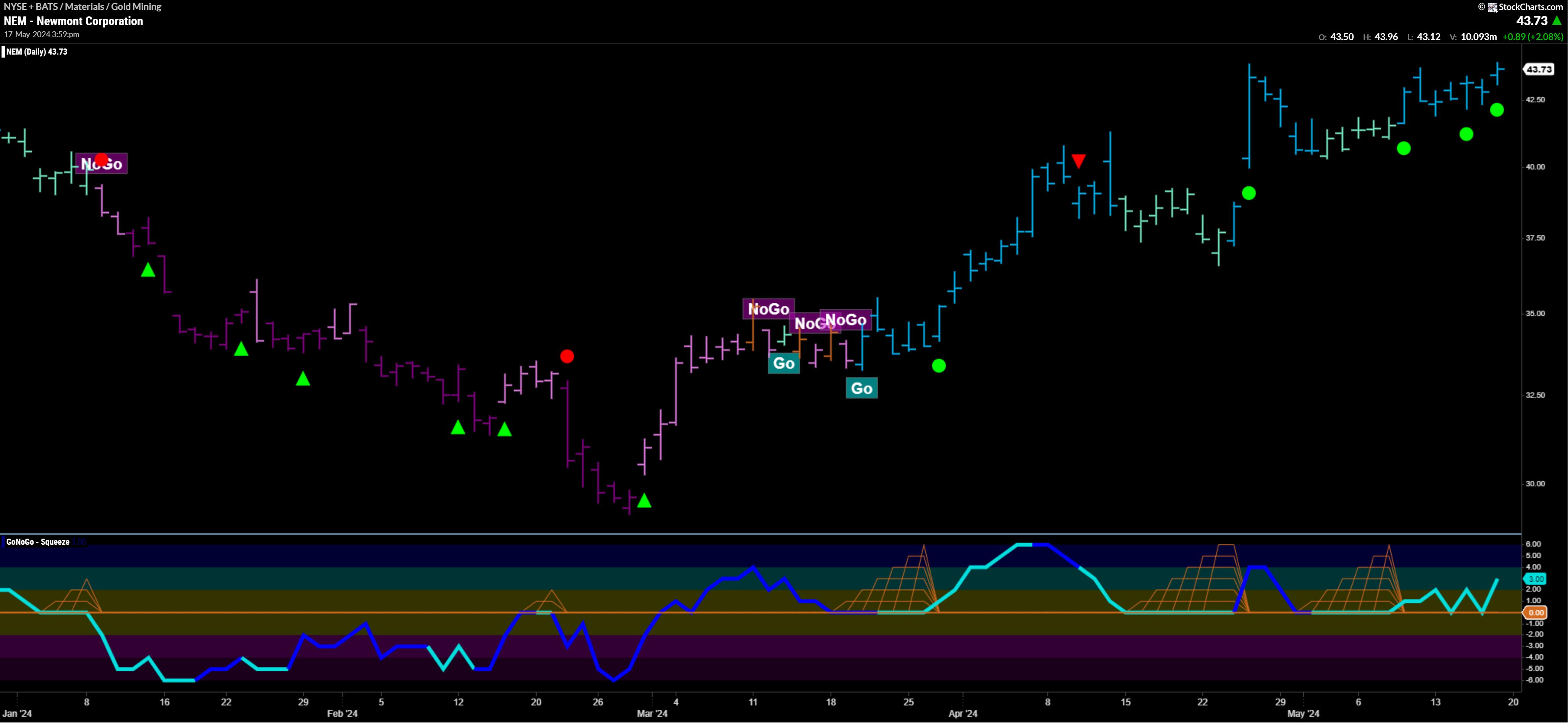Click the lower Go label near March 20

861,388
